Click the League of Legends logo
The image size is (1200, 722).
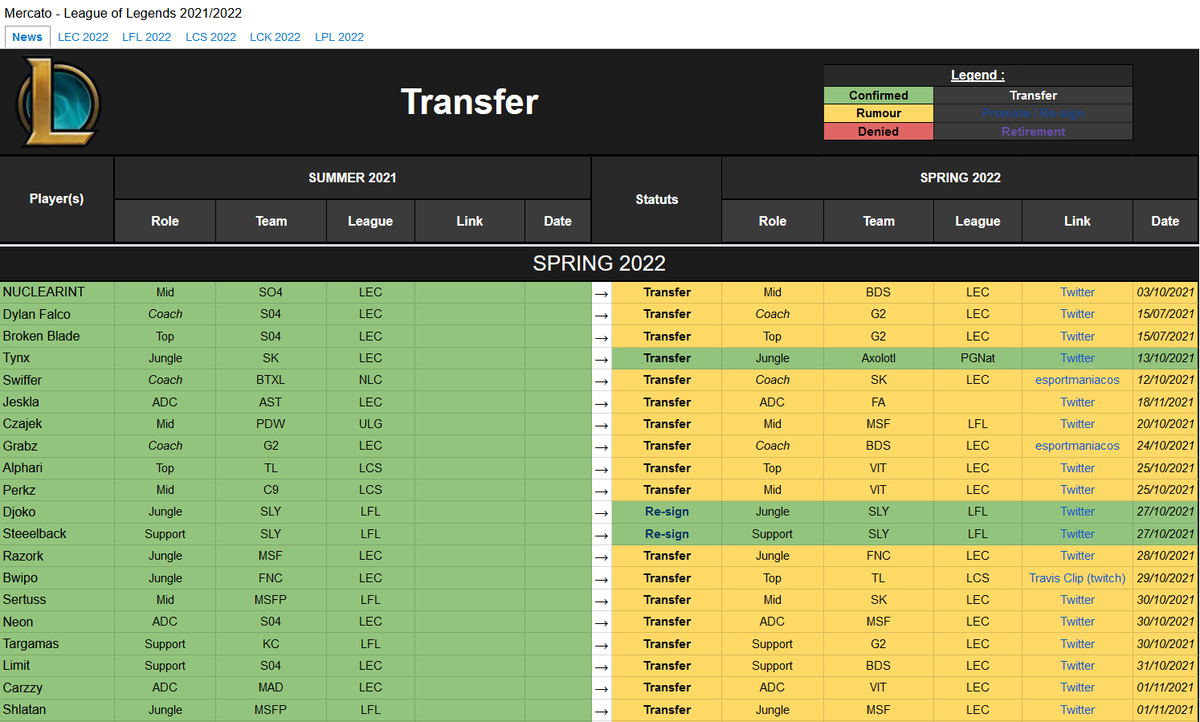point(58,102)
